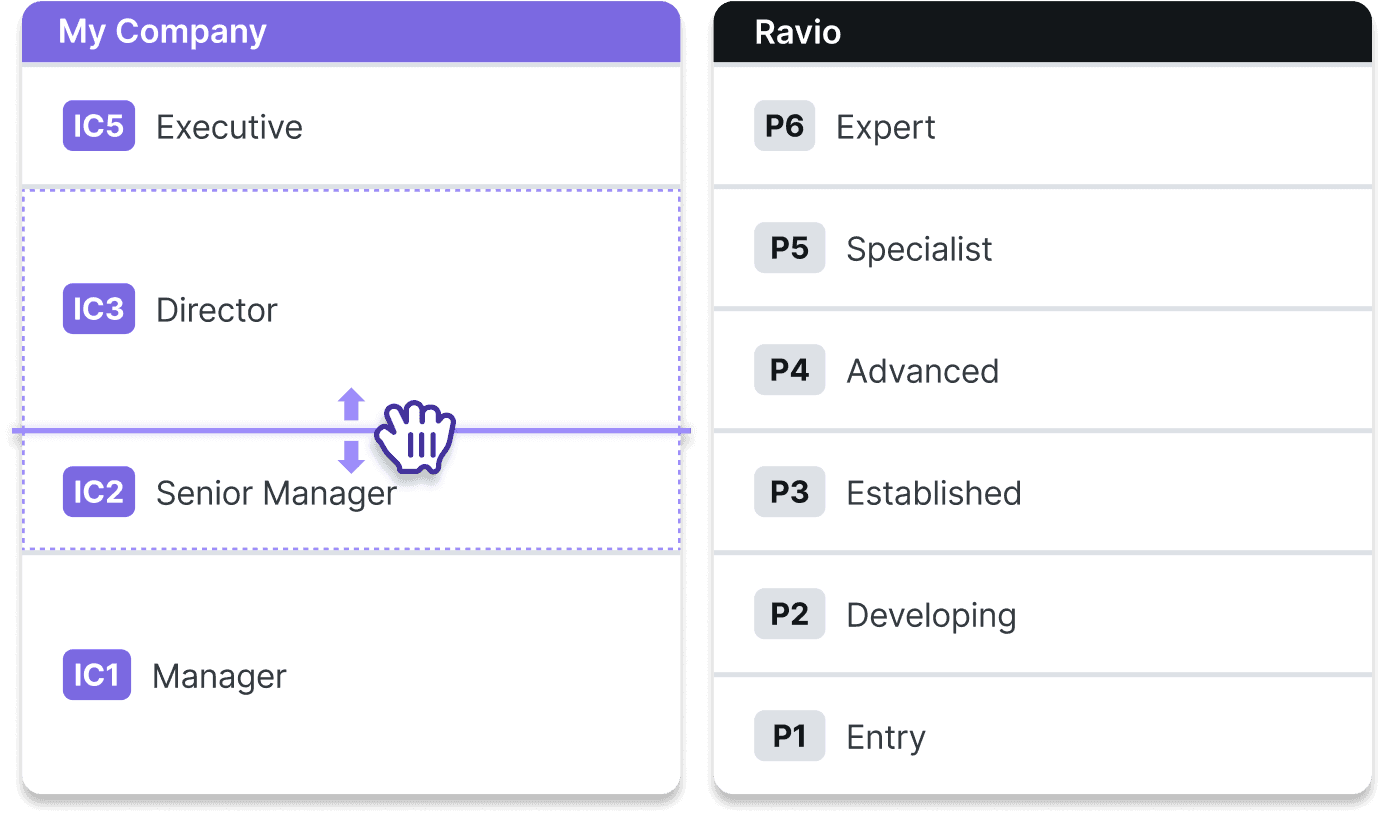Image resolution: width=1382 pixels, height=814 pixels.
Task: Click the IC3 level badge
Action: (98, 309)
